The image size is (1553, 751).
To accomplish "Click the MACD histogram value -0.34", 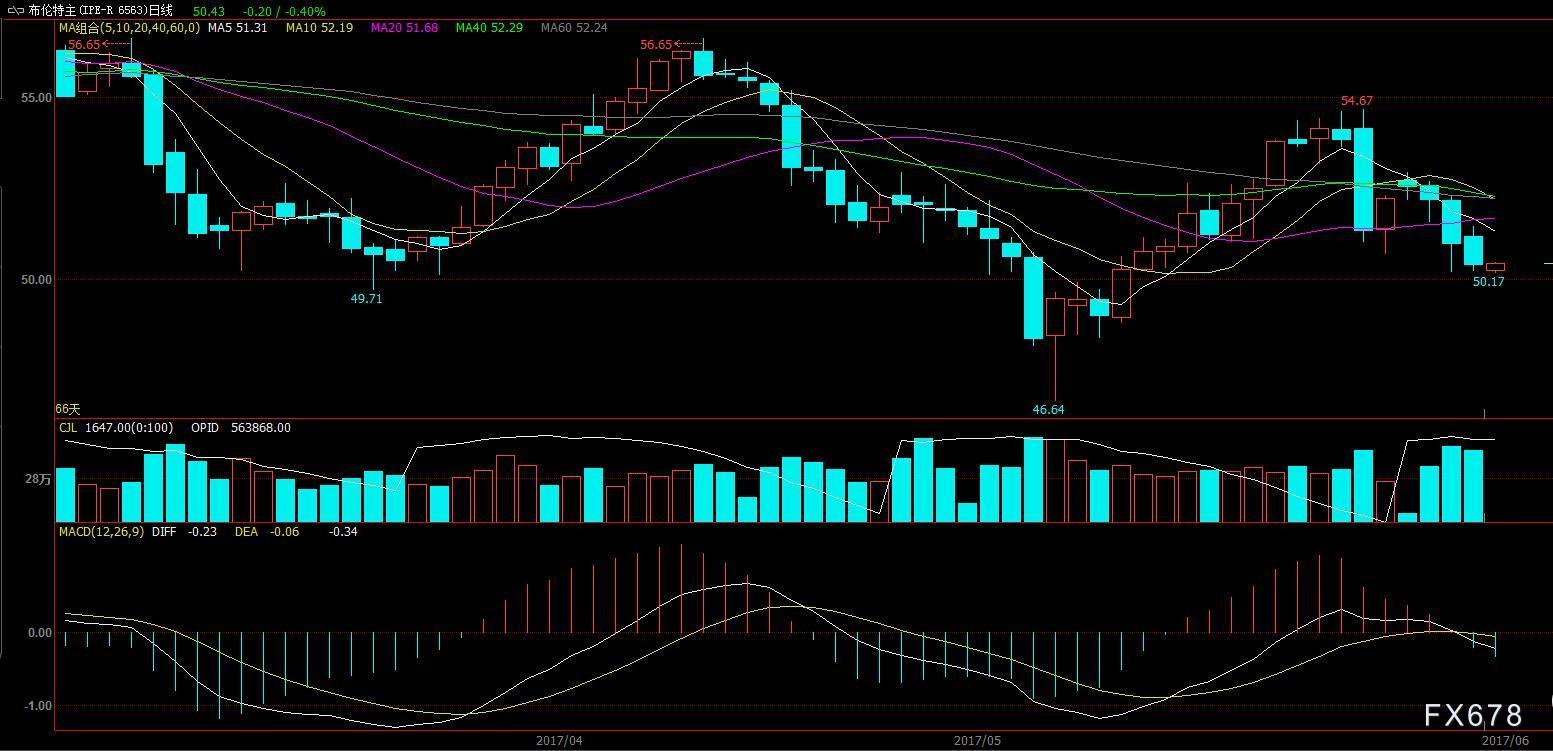I will [x=343, y=532].
